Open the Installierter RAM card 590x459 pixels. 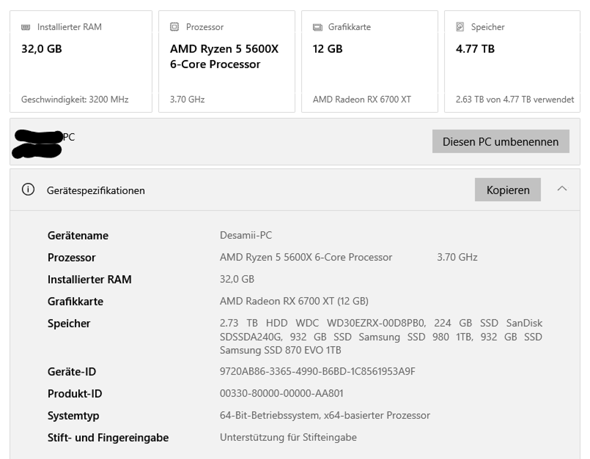pyautogui.click(x=81, y=61)
